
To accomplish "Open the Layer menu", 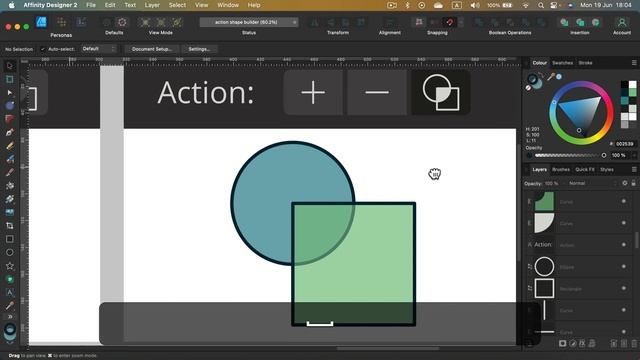I will tap(152, 5).
